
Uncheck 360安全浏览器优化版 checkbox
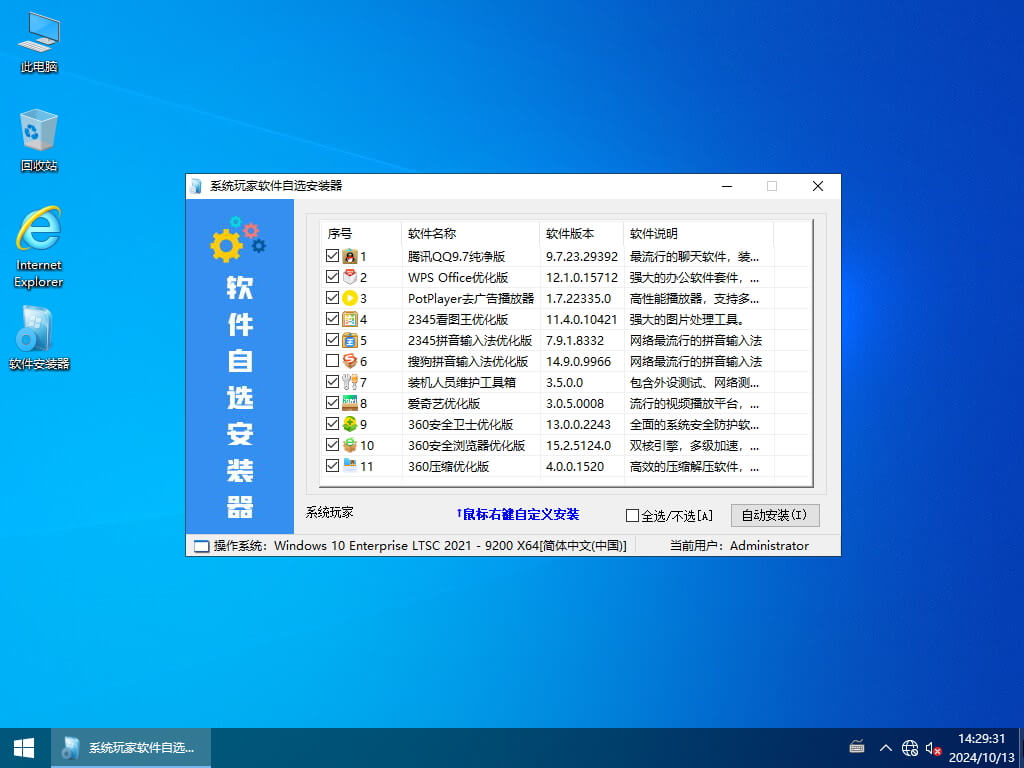[x=332, y=445]
